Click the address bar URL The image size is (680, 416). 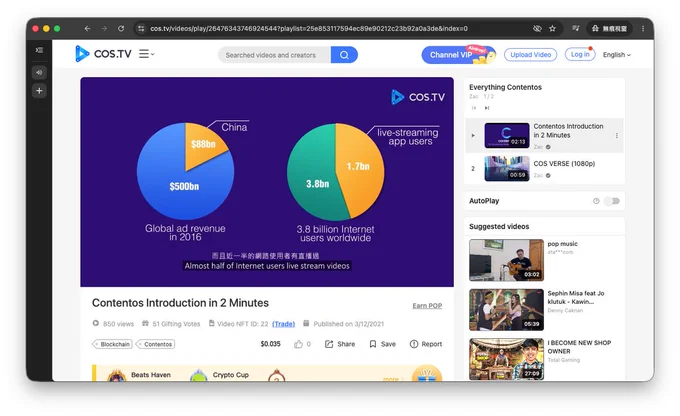tap(309, 29)
